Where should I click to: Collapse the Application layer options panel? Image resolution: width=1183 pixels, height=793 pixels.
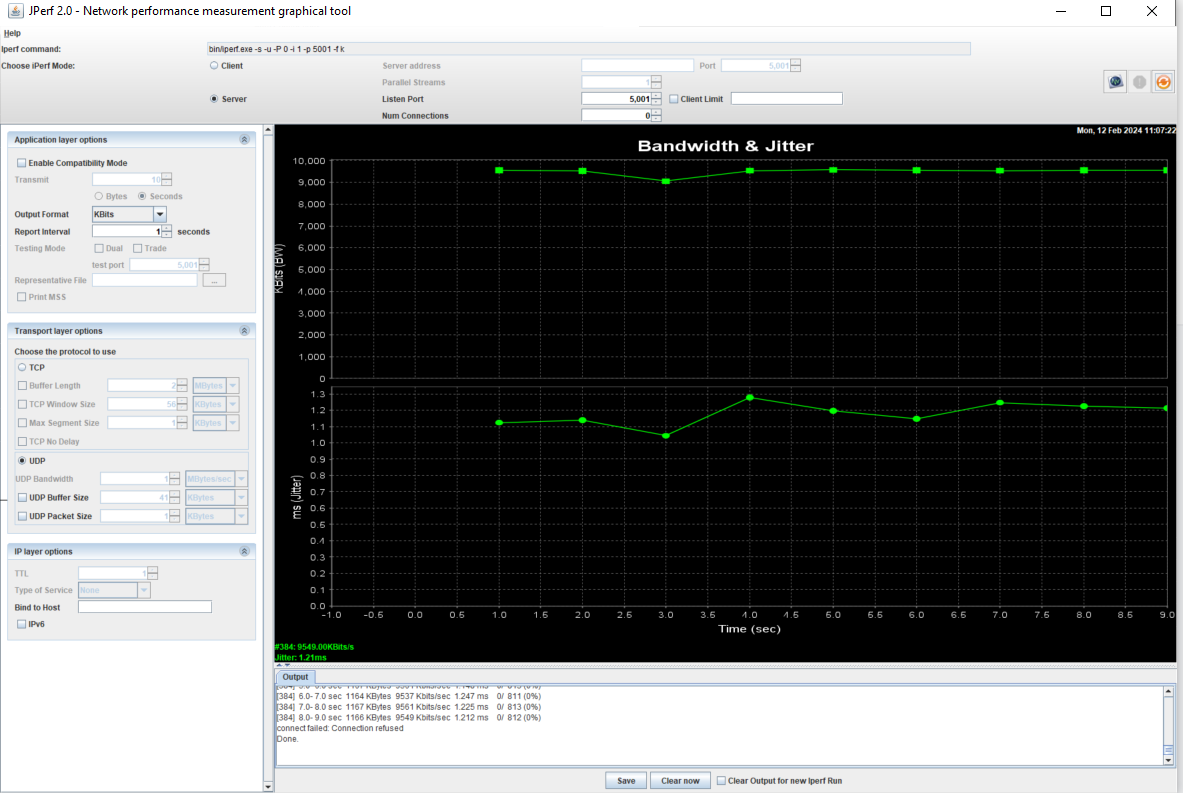244,139
